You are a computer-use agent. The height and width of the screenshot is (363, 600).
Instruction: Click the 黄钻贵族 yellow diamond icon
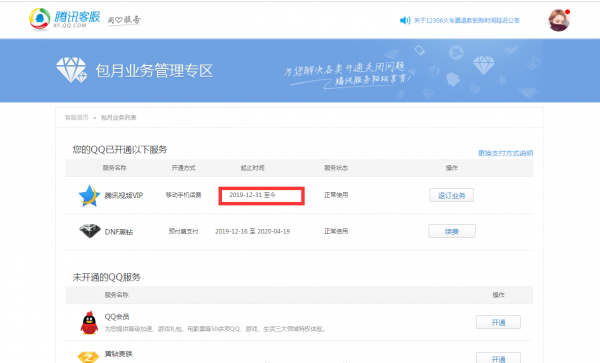coord(88,357)
